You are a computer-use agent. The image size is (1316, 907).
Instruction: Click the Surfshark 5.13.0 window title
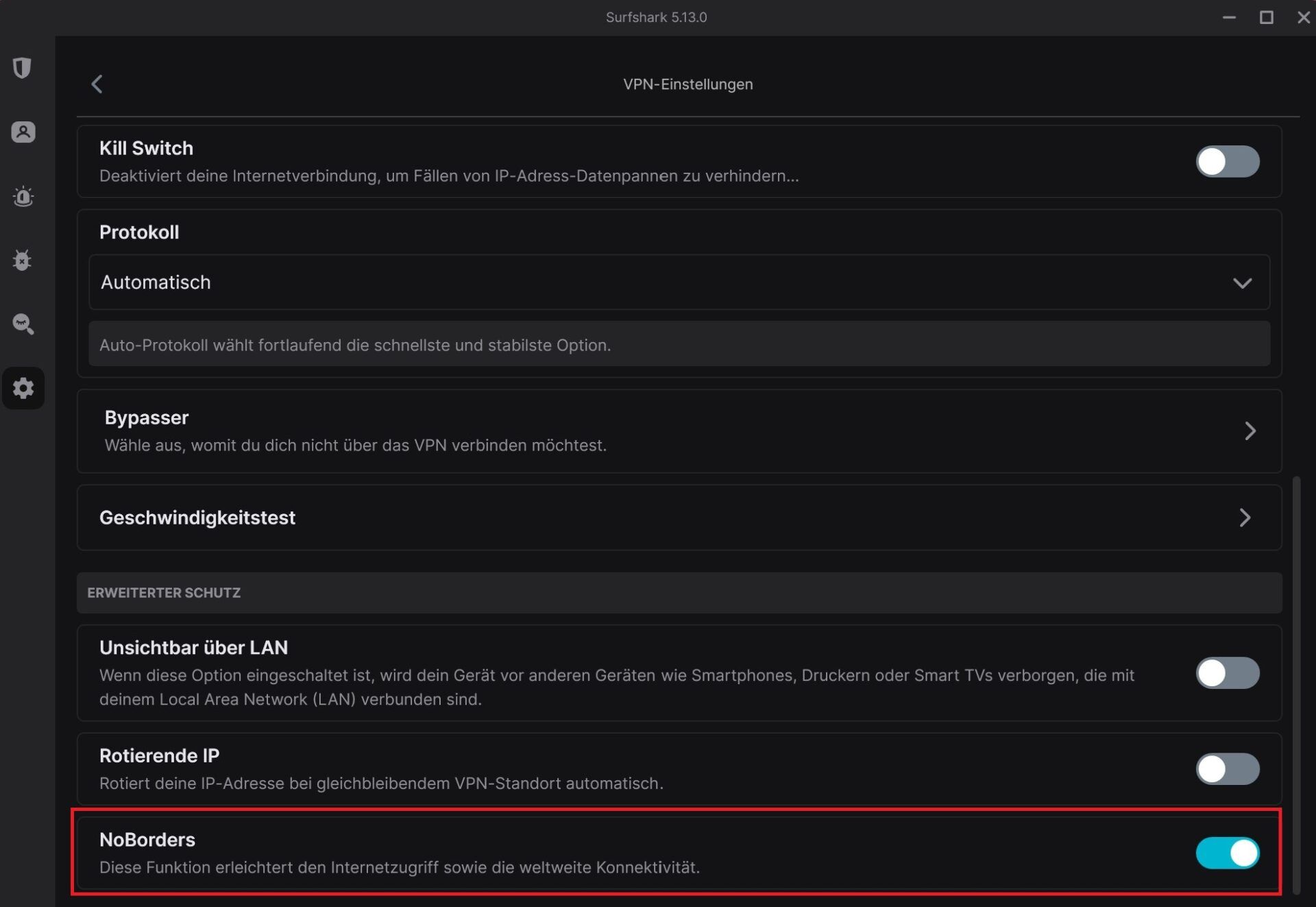(656, 17)
